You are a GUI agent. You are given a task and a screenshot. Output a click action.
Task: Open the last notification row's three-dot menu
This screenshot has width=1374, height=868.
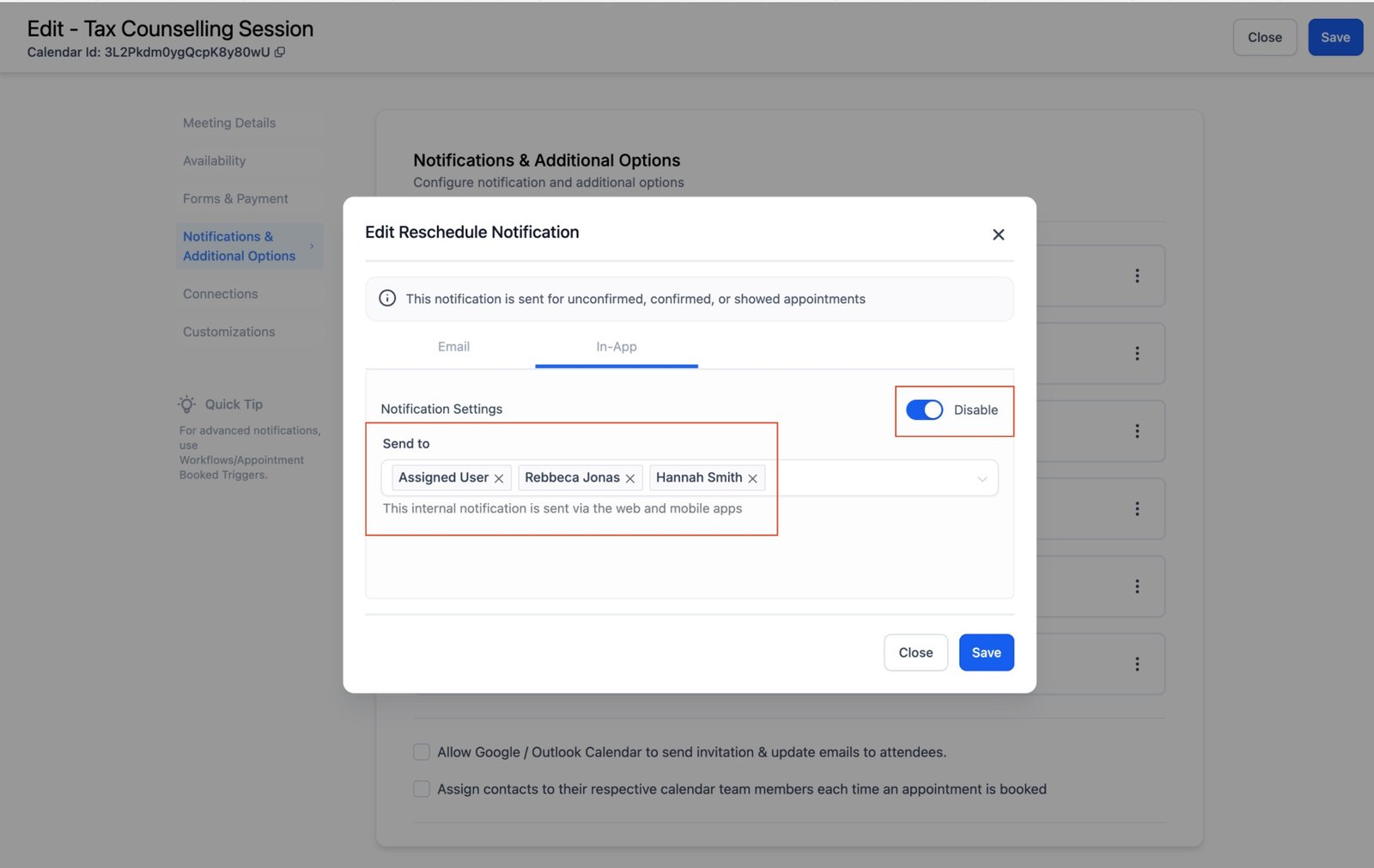[x=1137, y=664]
